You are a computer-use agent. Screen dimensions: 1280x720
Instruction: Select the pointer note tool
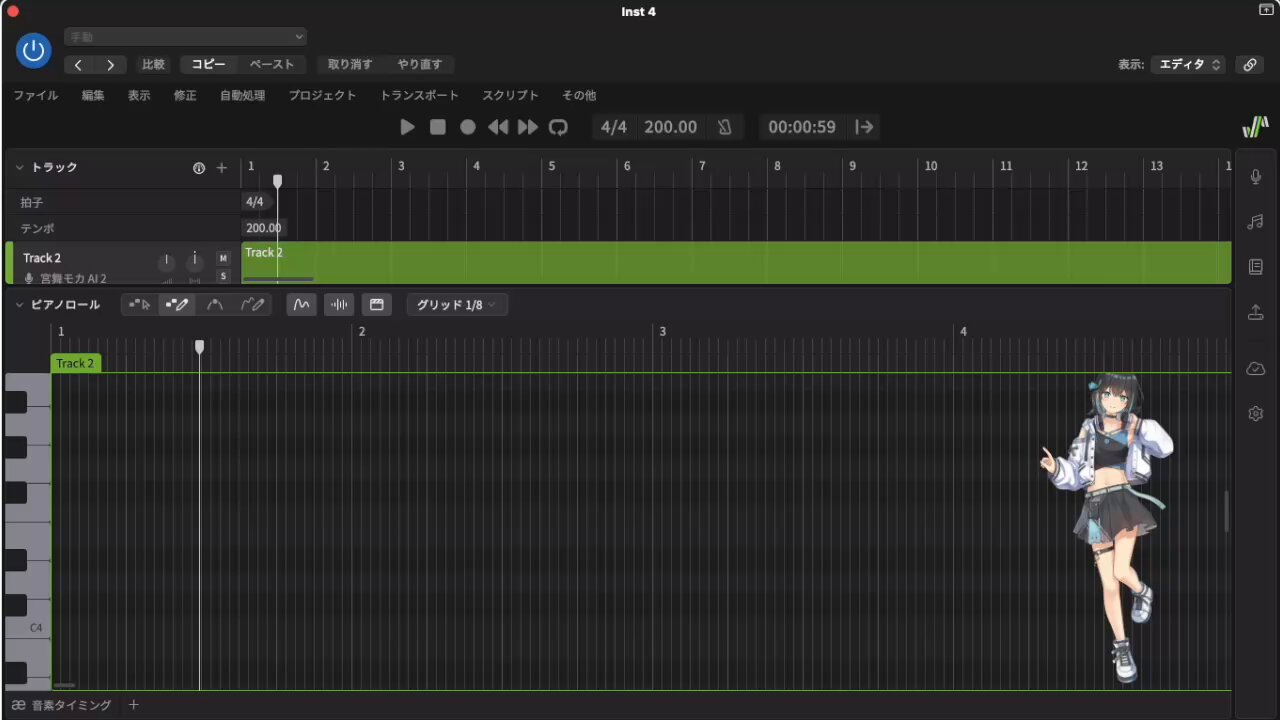140,305
